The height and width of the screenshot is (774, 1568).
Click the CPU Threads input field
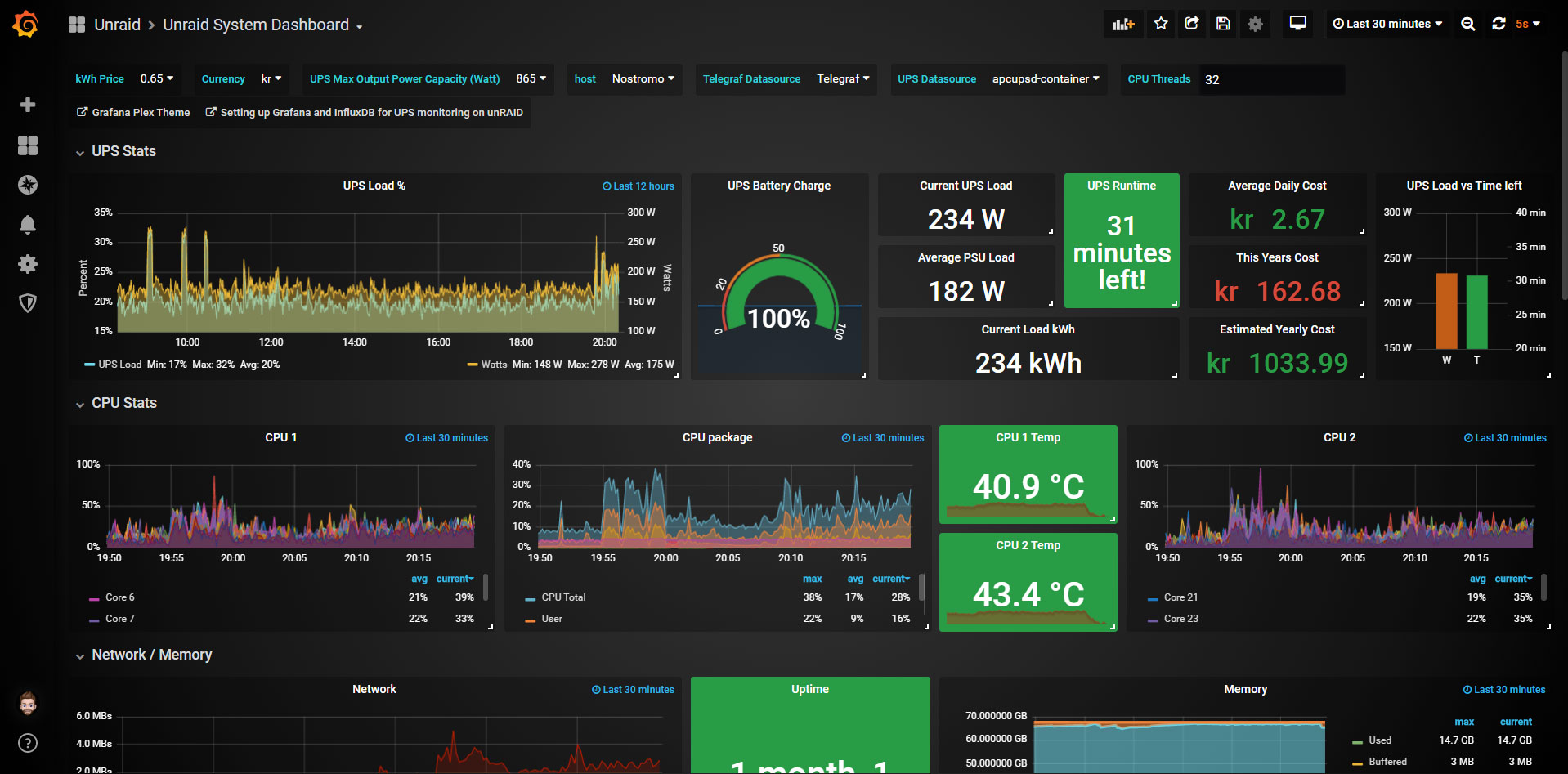[1270, 79]
